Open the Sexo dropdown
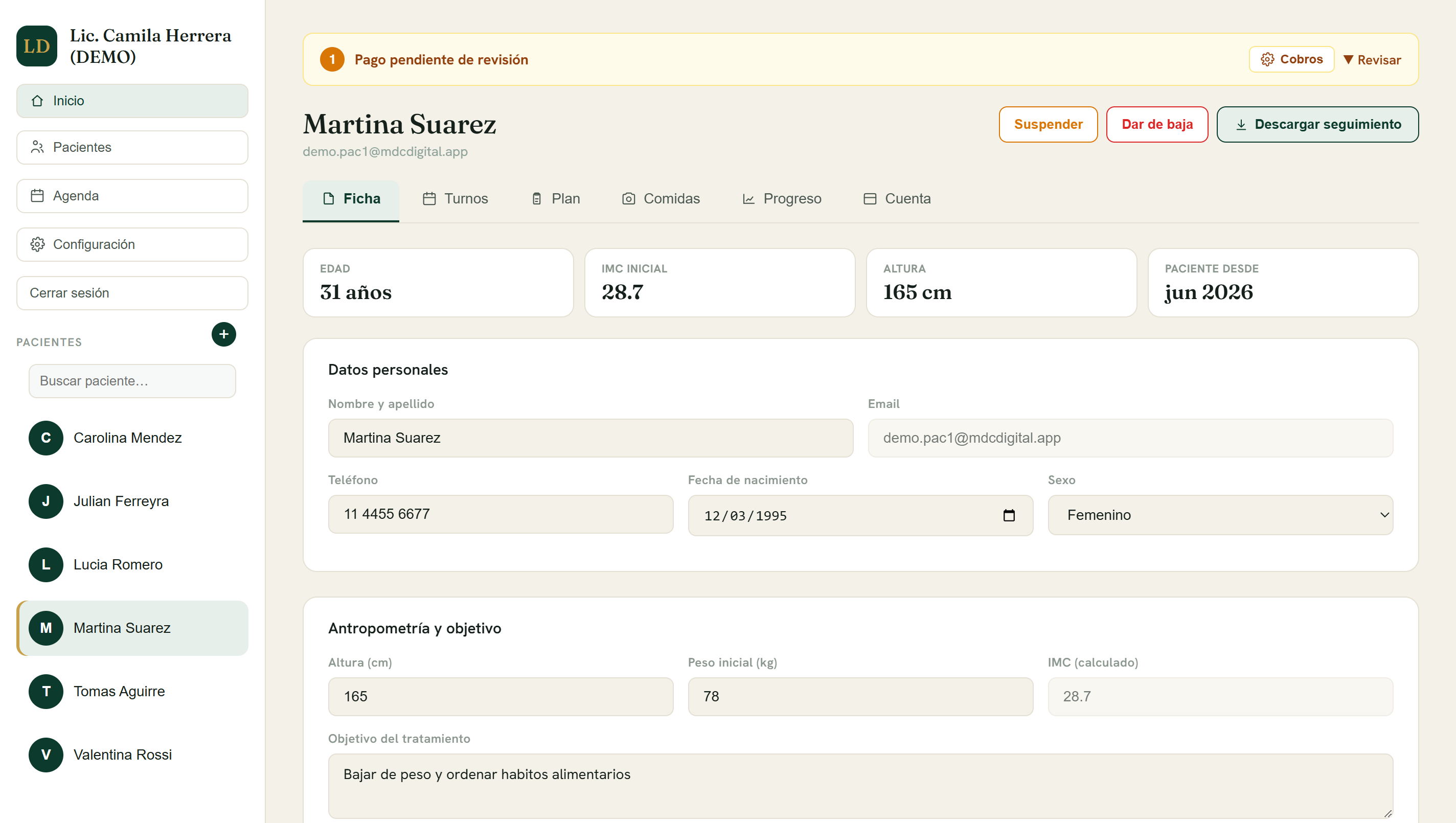The image size is (1456, 823). pos(1220,515)
